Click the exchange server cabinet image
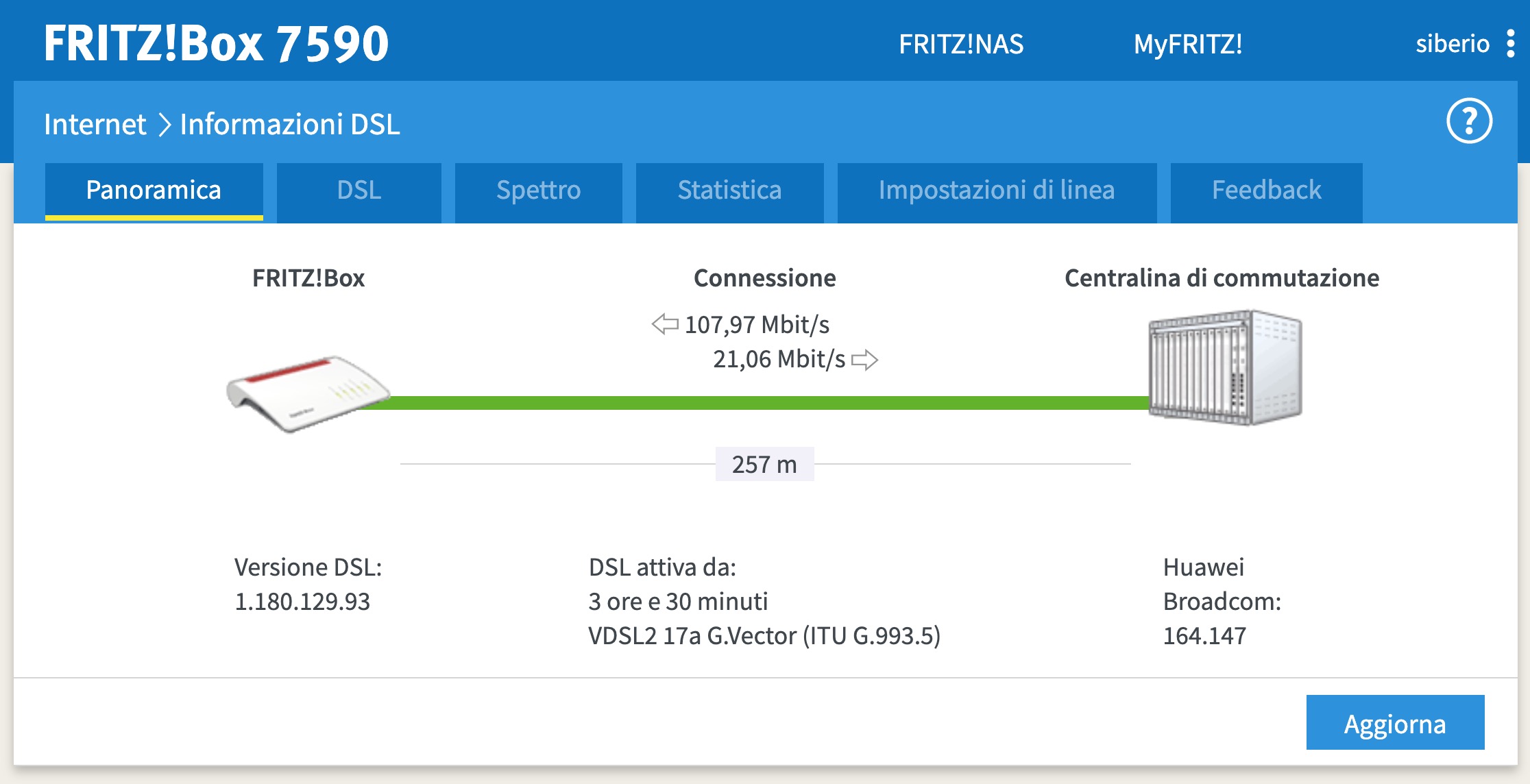Screen dimensions: 1530x784 pyautogui.click(x=1225, y=367)
